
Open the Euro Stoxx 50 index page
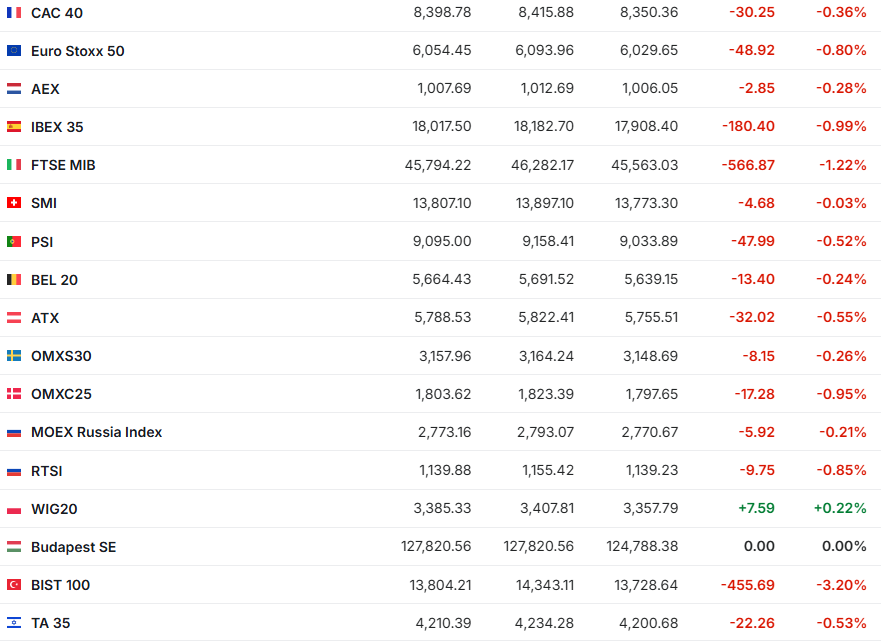pyautogui.click(x=78, y=51)
